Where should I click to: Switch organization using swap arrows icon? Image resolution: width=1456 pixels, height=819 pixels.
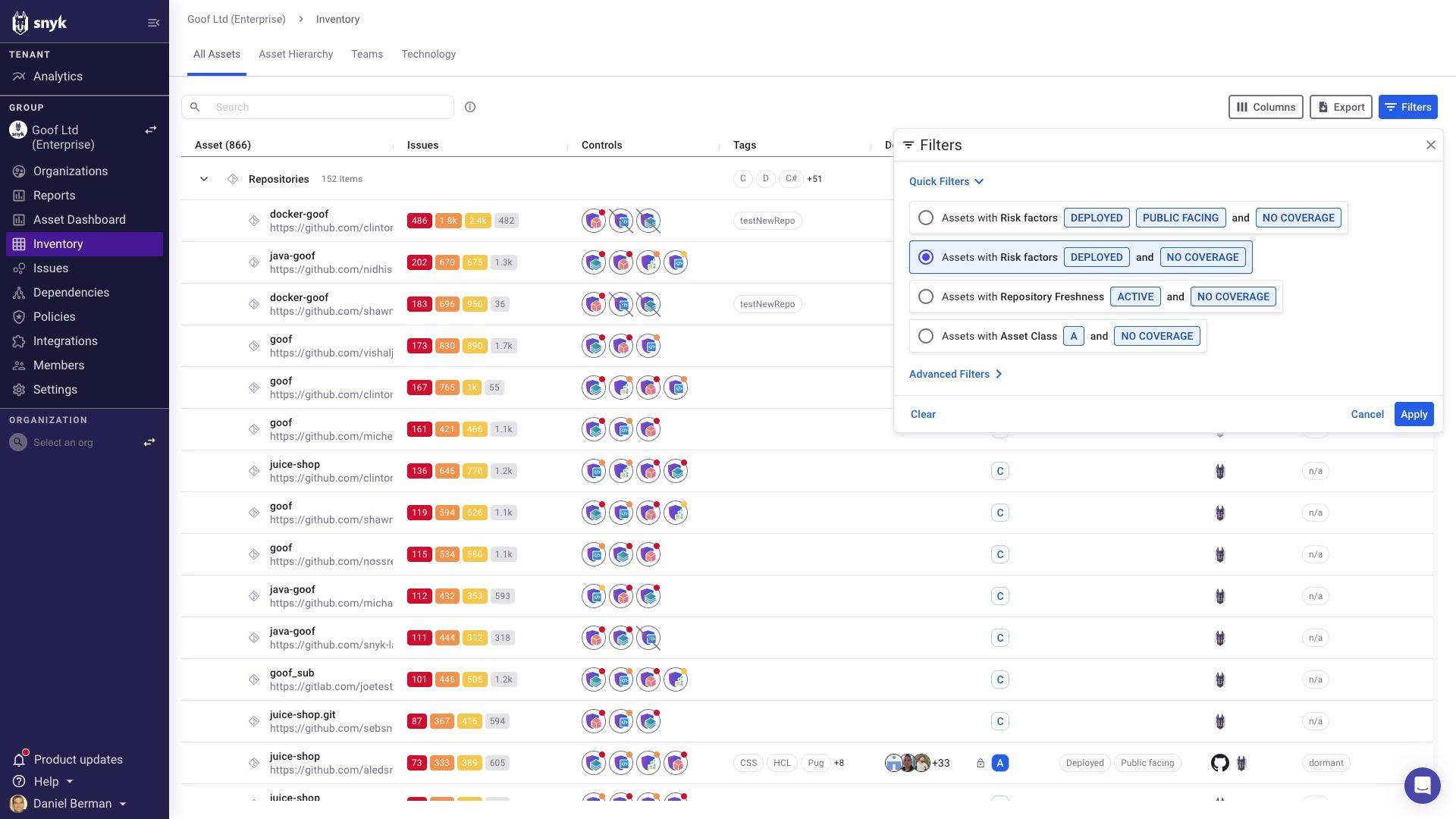pyautogui.click(x=149, y=442)
